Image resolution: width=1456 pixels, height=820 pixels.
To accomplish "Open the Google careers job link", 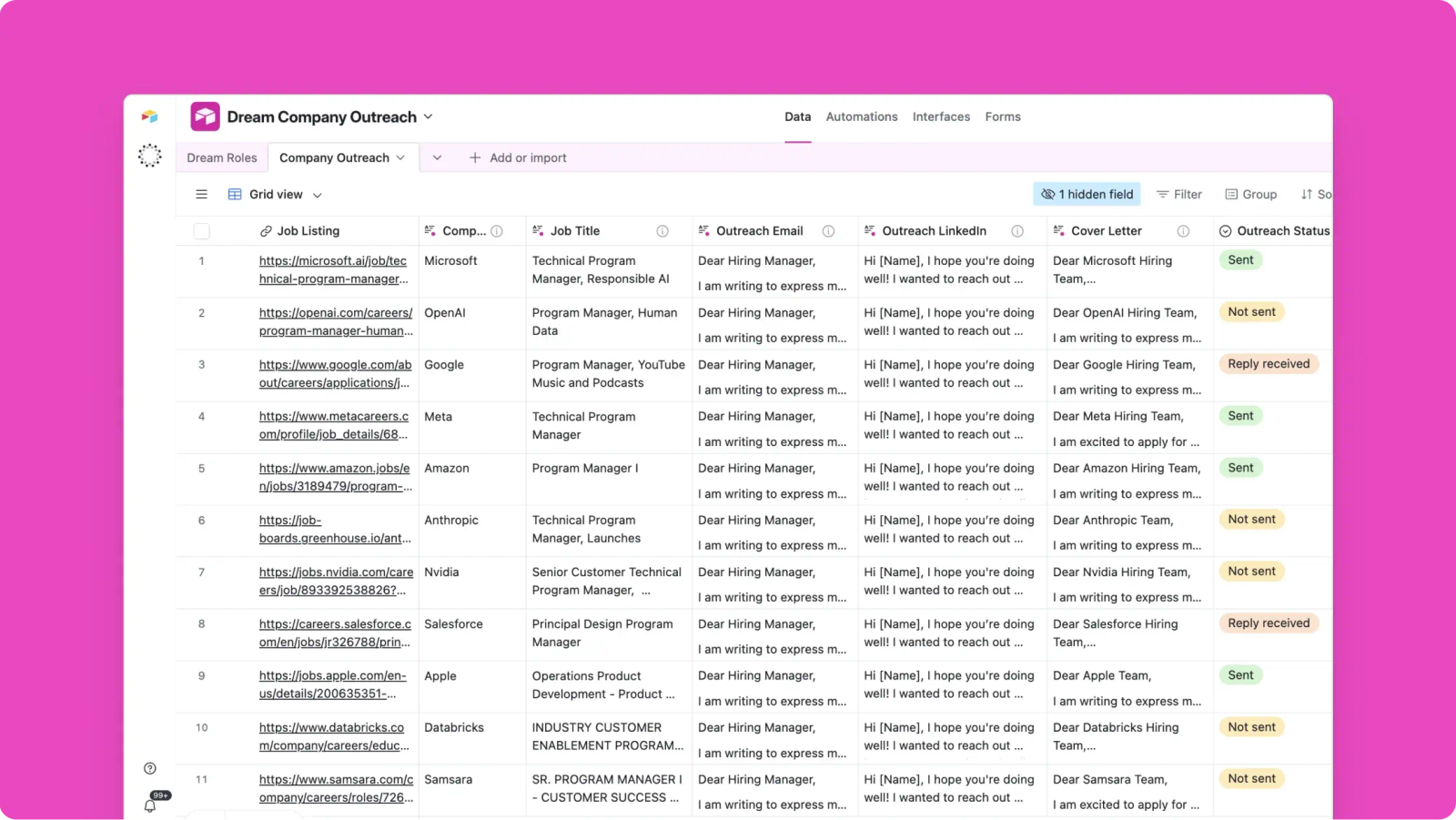I will (x=335, y=373).
